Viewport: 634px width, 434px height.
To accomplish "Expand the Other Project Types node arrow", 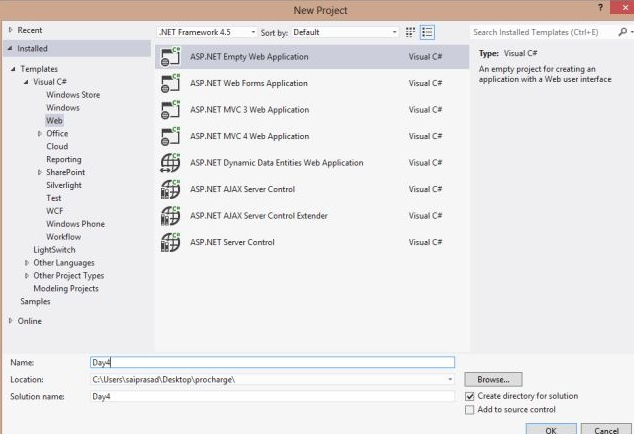I will [27, 276].
